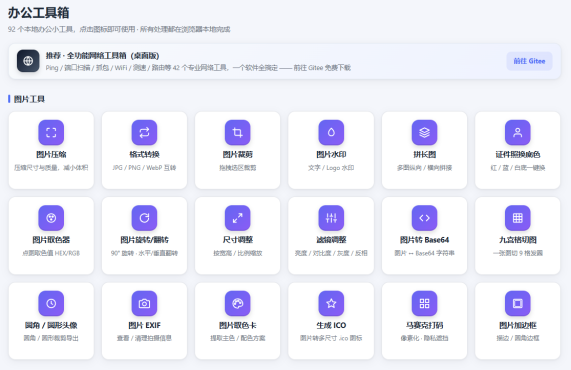The image size is (571, 370).
Task: Click the 图片工具 section heading
Action: pos(29,99)
